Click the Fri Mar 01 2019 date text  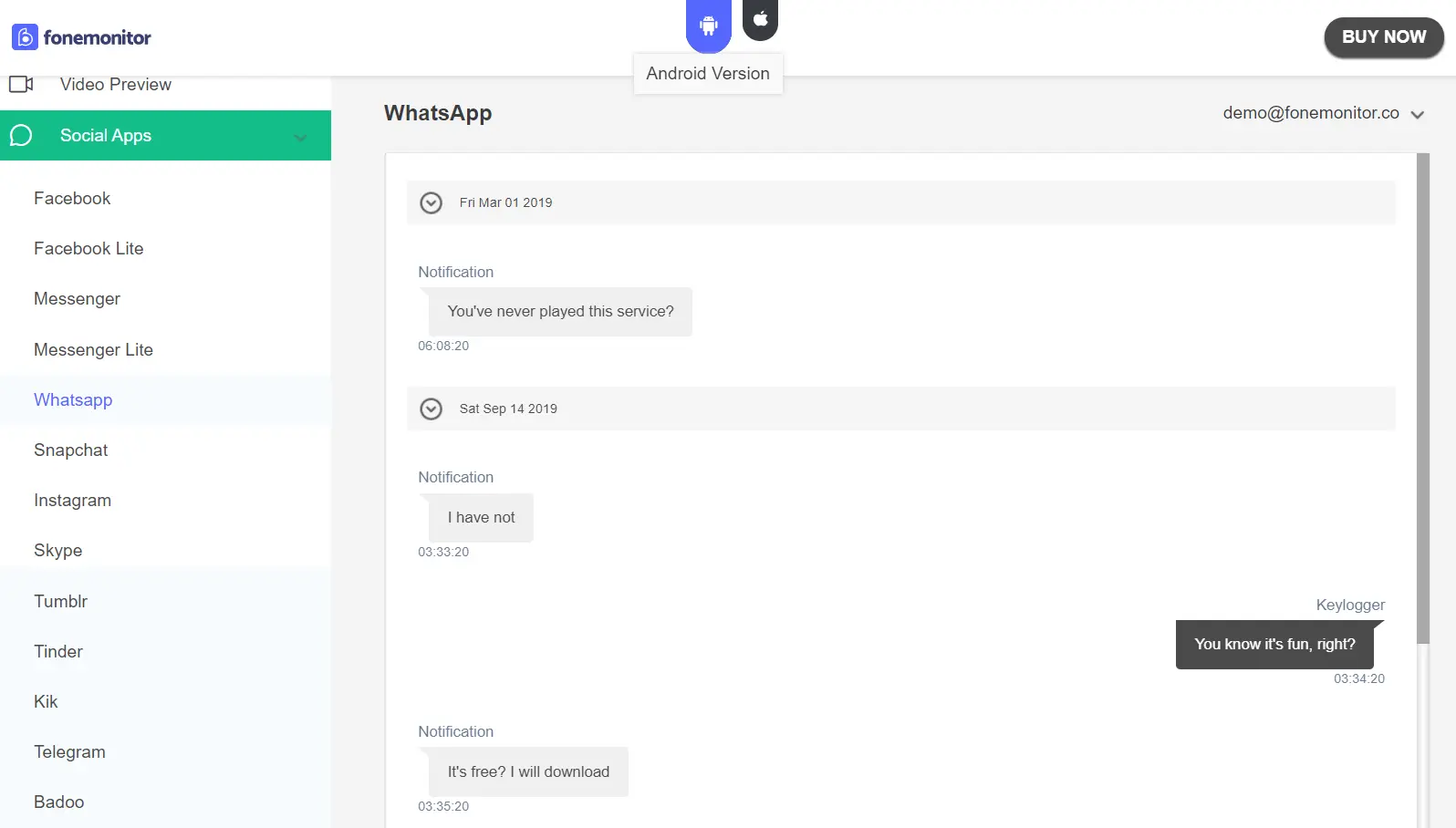(505, 203)
